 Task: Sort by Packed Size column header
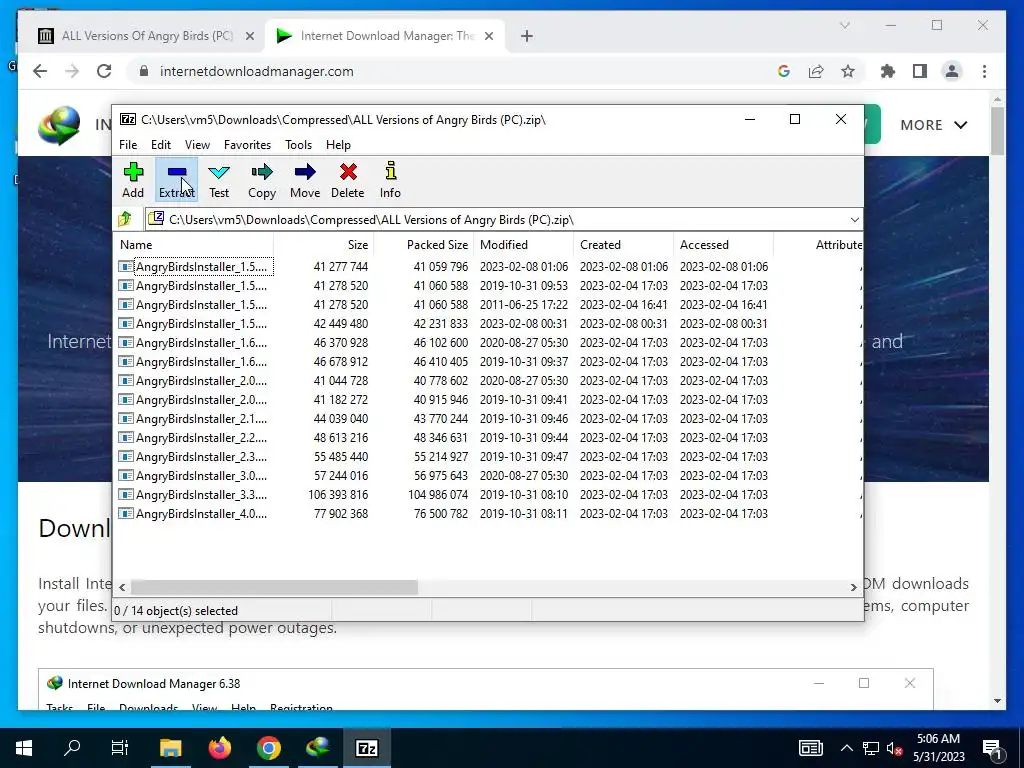(424, 245)
